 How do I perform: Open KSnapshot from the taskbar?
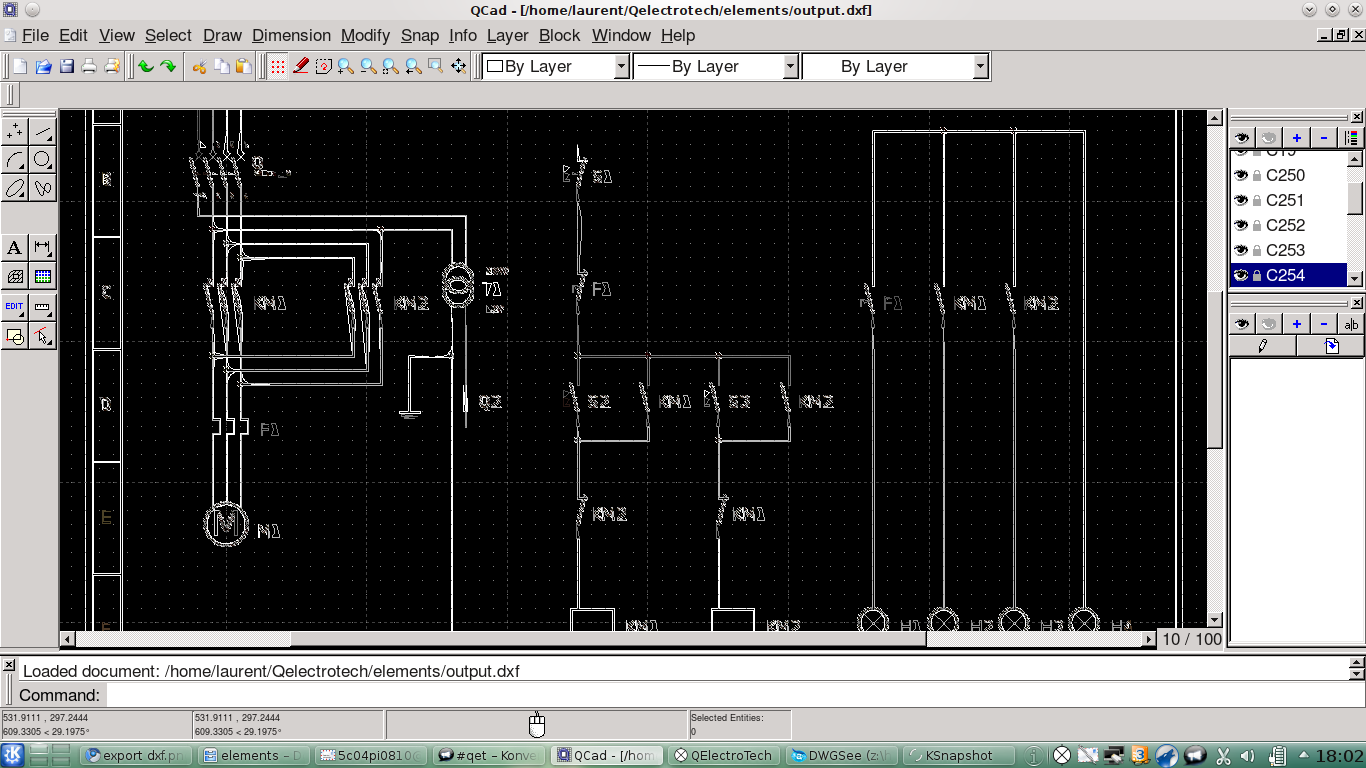tap(957, 756)
